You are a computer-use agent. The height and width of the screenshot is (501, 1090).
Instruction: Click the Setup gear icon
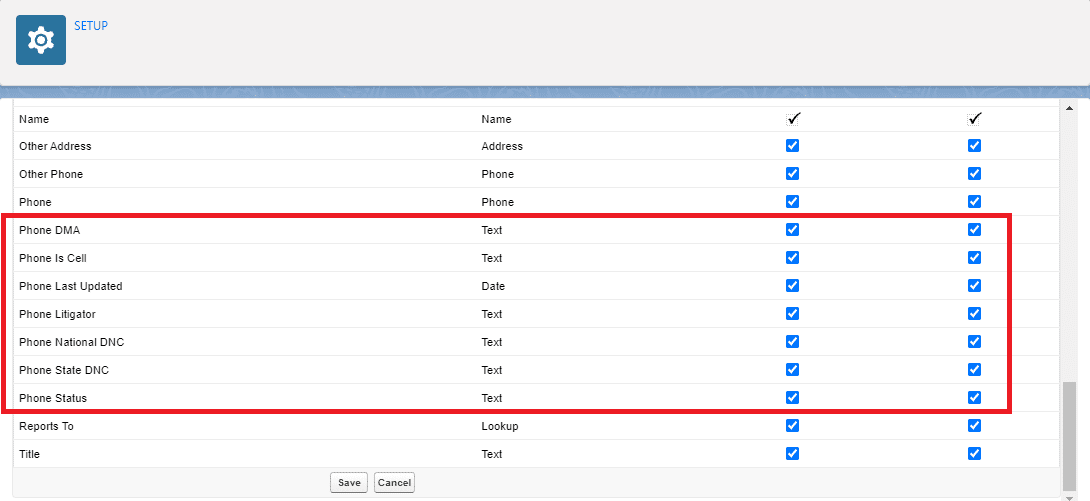coord(41,40)
